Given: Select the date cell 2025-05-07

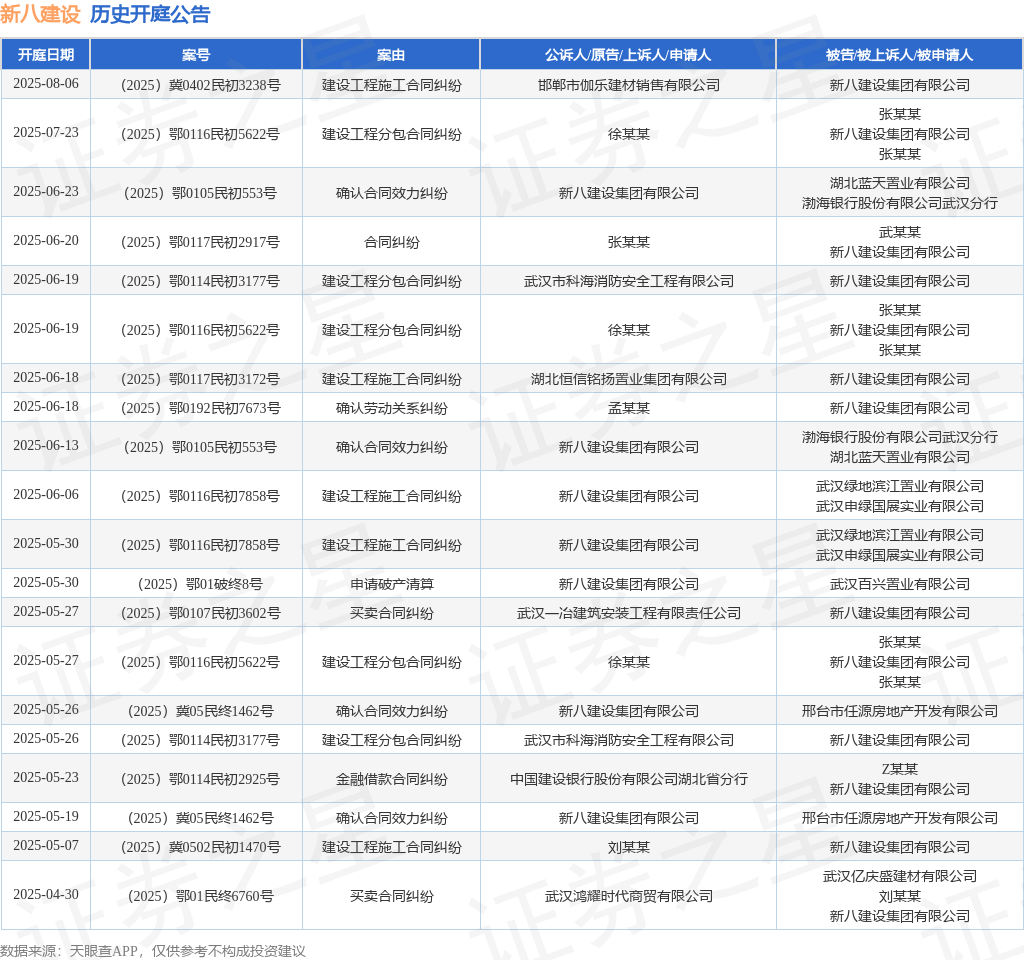Looking at the screenshot, I should [46, 846].
